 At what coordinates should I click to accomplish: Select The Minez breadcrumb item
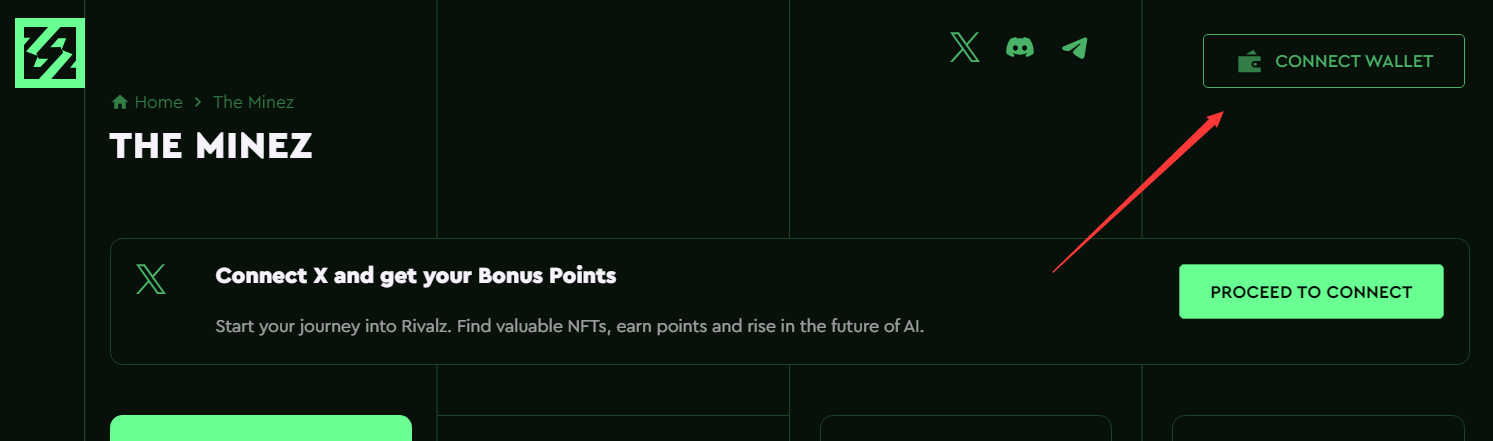(x=253, y=102)
